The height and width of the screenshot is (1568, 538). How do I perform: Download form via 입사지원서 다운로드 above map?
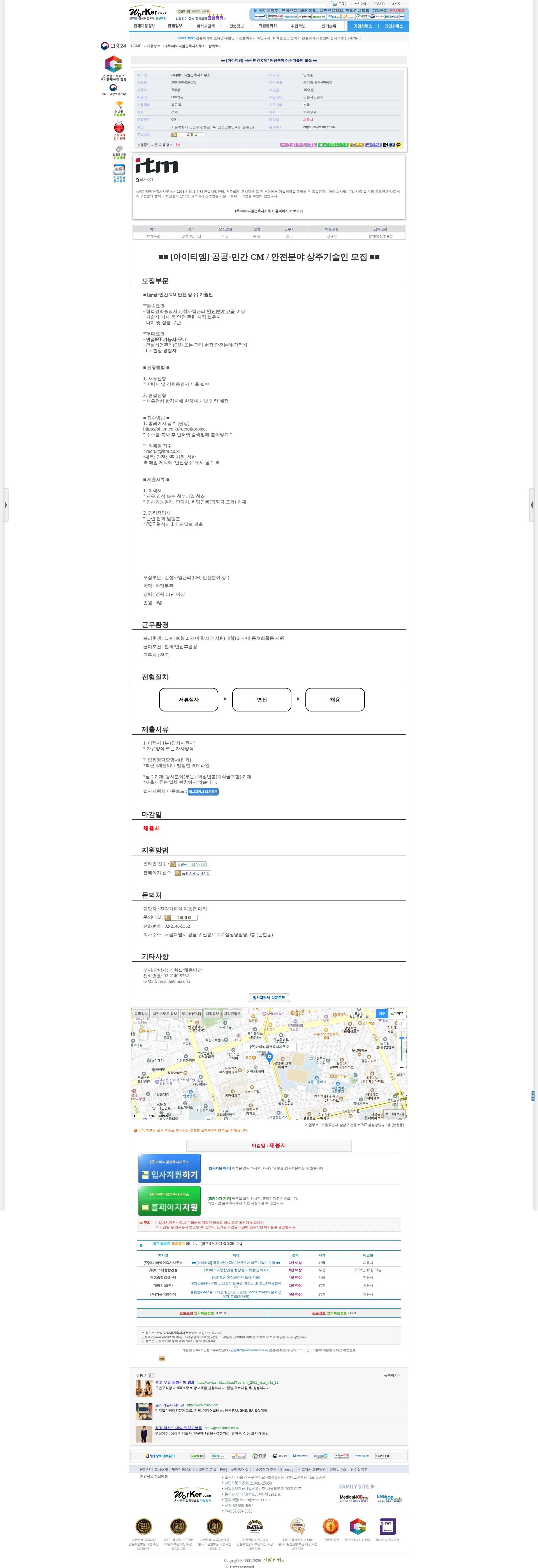[269, 998]
